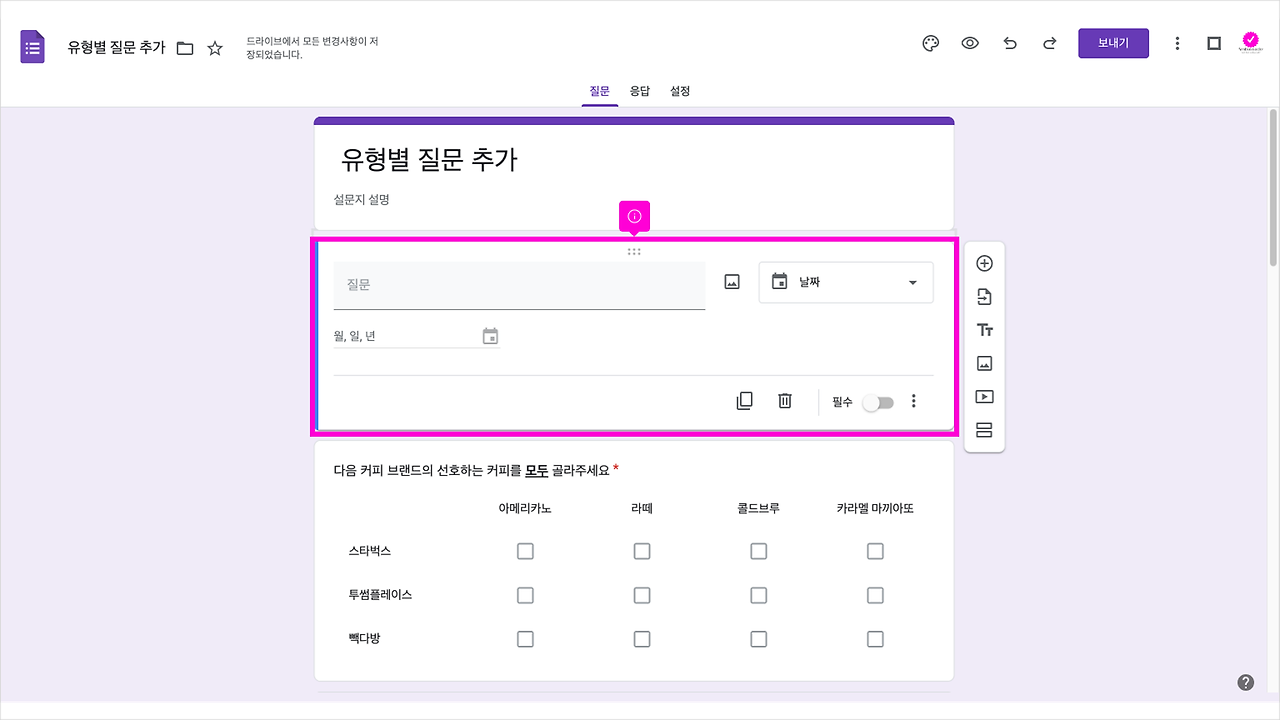Click the 보내기 send button

tap(1113, 43)
